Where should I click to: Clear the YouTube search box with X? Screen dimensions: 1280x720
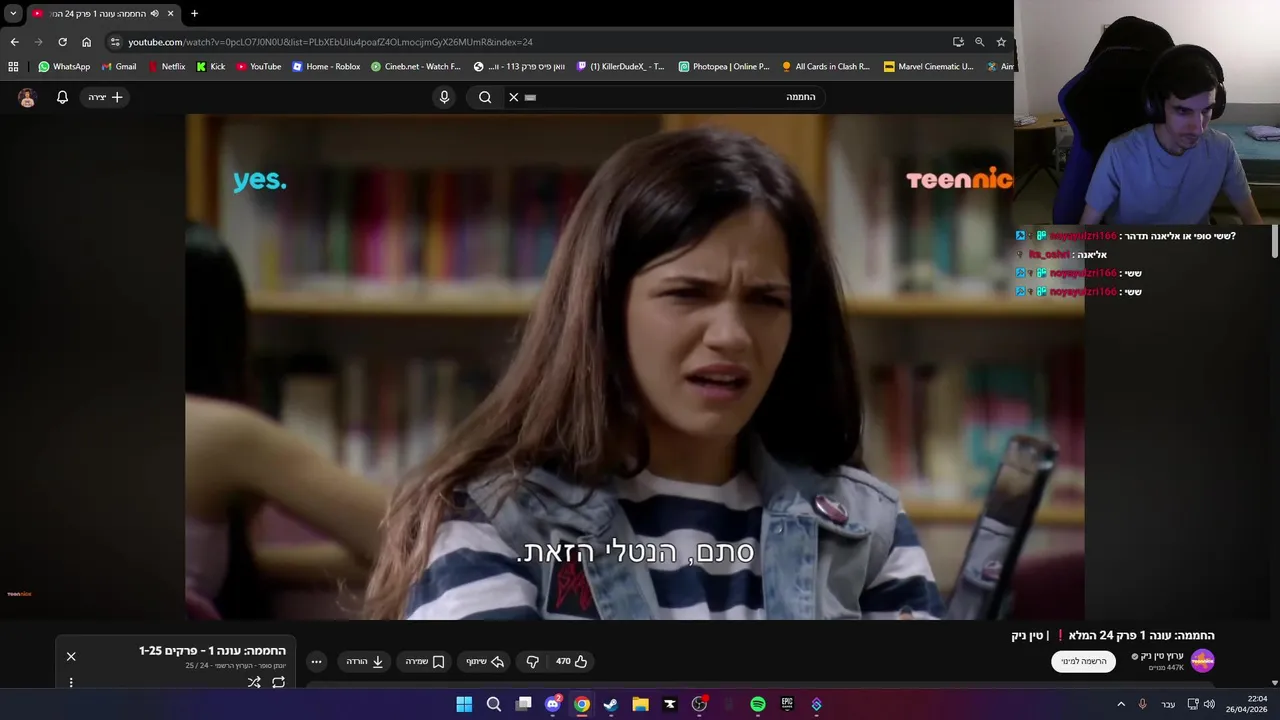pyautogui.click(x=514, y=97)
